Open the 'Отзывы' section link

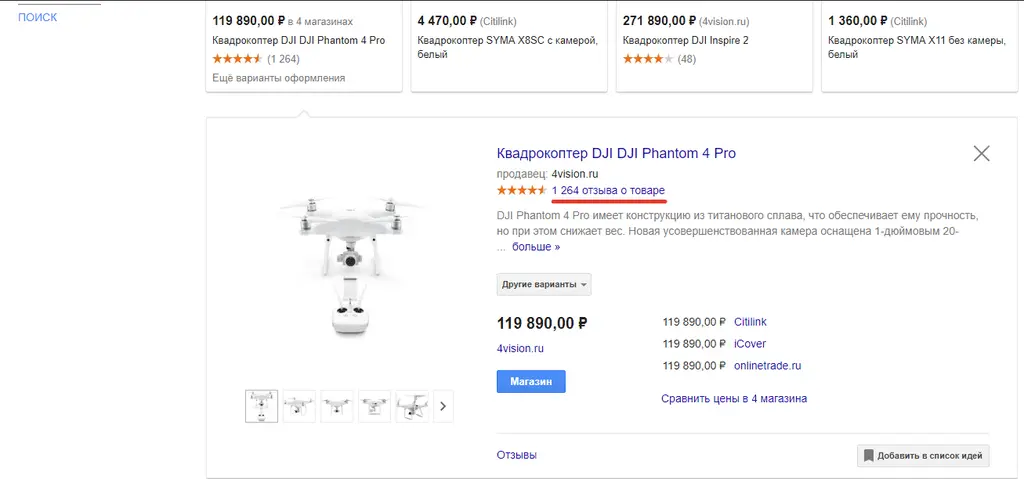tap(516, 455)
